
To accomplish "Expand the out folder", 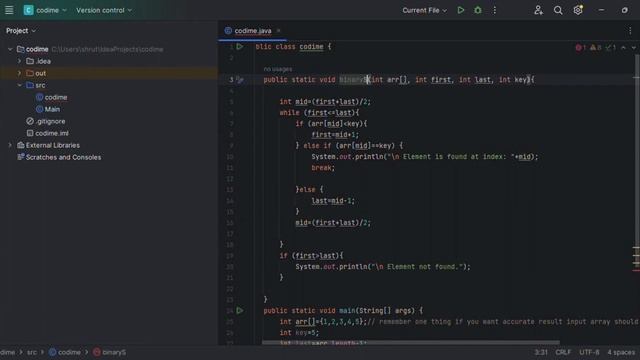I will point(19,73).
